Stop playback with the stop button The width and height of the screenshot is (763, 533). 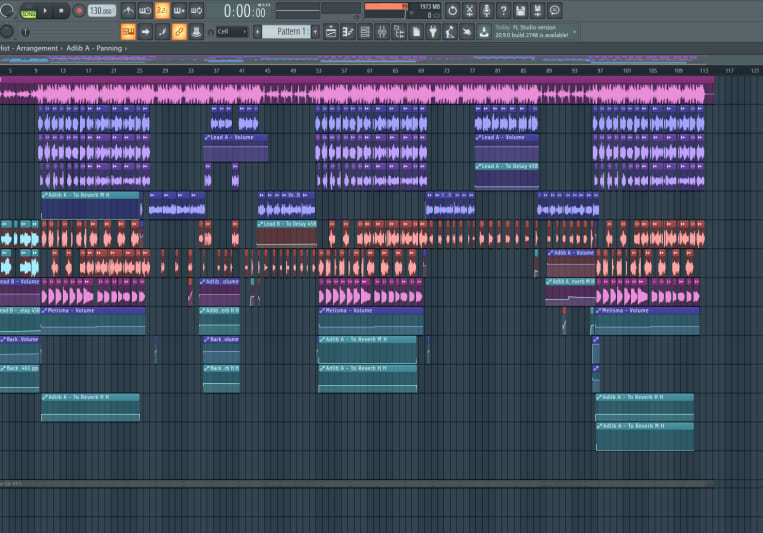pos(61,10)
